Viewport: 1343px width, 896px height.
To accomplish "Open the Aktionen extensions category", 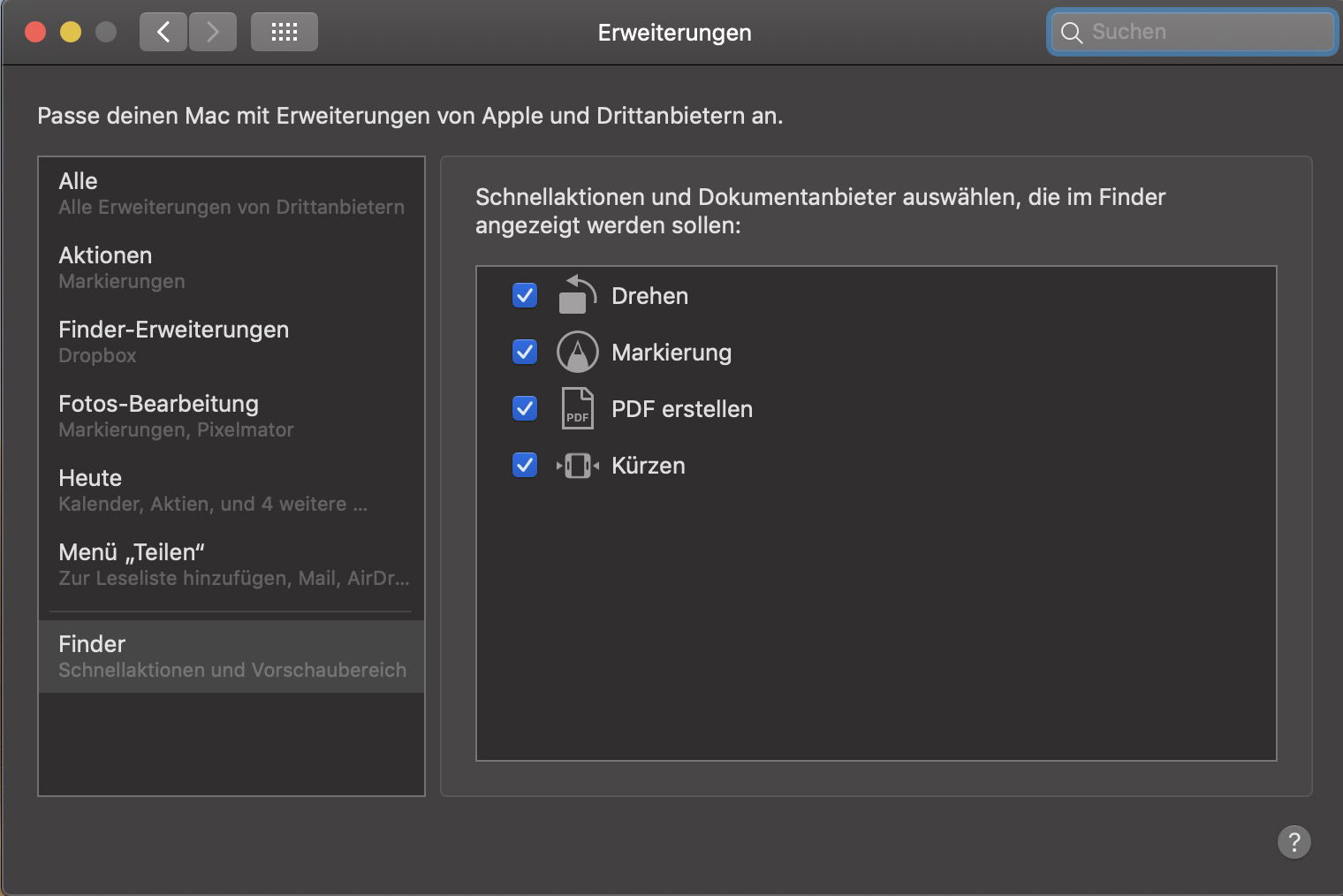I will (x=231, y=267).
